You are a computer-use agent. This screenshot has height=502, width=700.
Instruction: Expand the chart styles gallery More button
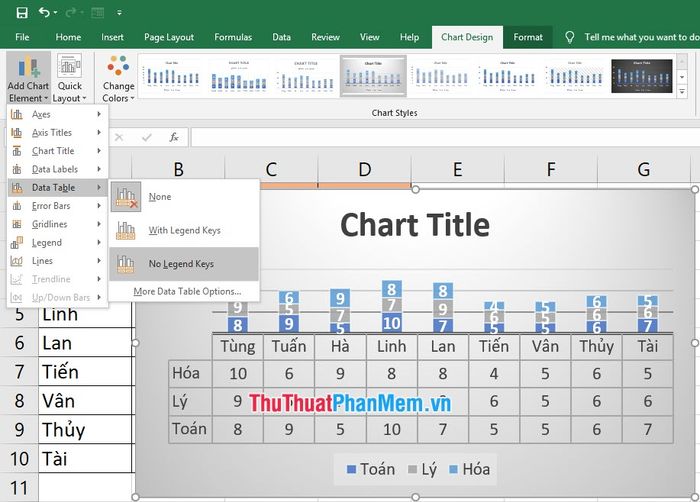tap(682, 92)
